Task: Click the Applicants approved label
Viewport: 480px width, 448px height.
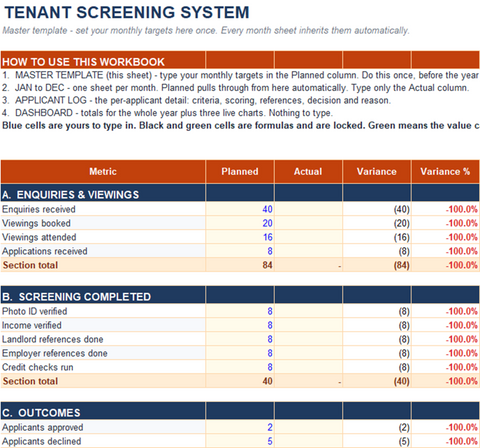Action: pos(43,427)
